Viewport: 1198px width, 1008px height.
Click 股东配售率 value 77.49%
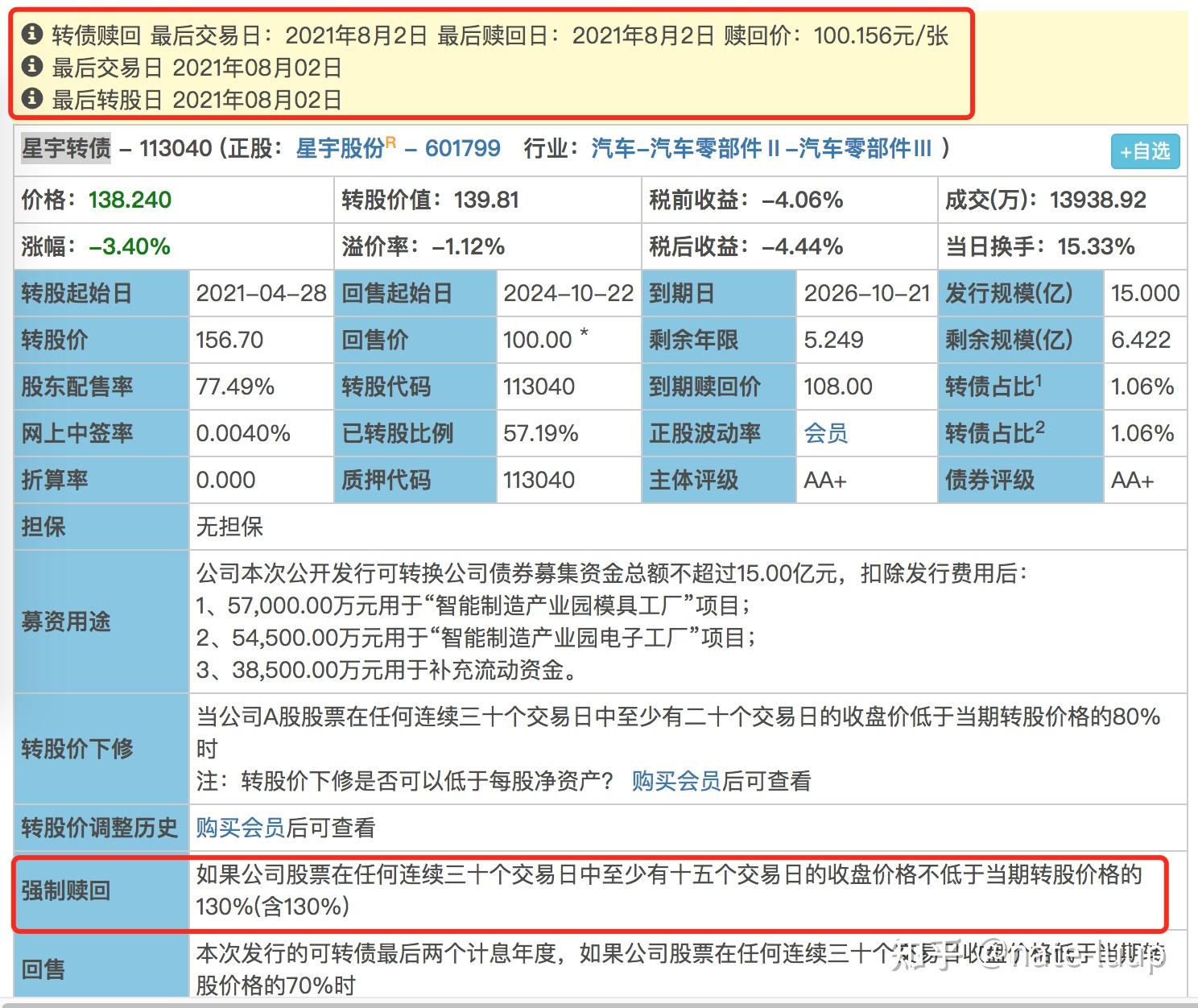[235, 386]
